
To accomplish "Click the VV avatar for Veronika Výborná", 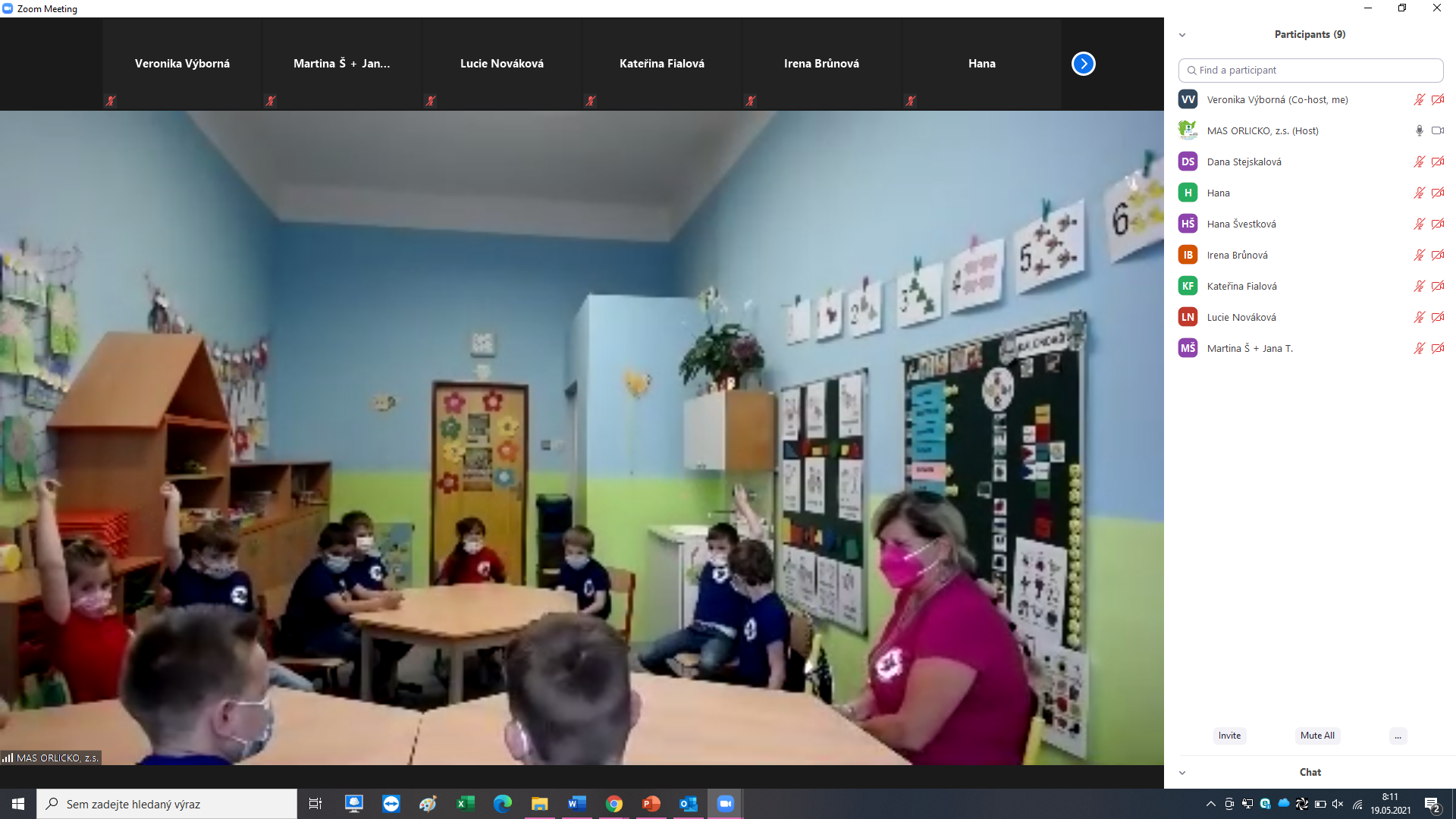I will coord(1188,99).
